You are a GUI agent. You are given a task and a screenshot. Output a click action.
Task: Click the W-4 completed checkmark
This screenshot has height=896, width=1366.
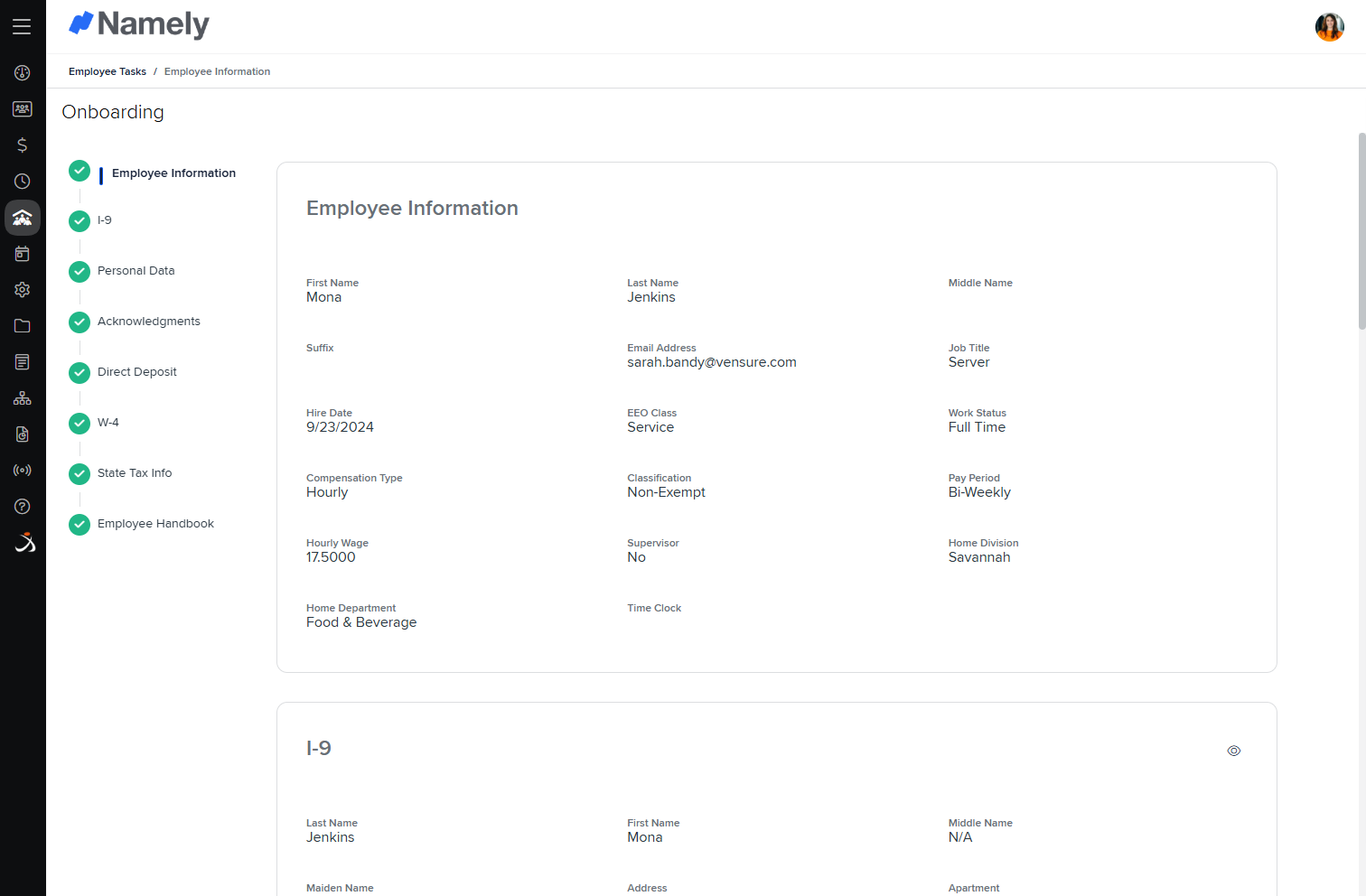point(79,424)
